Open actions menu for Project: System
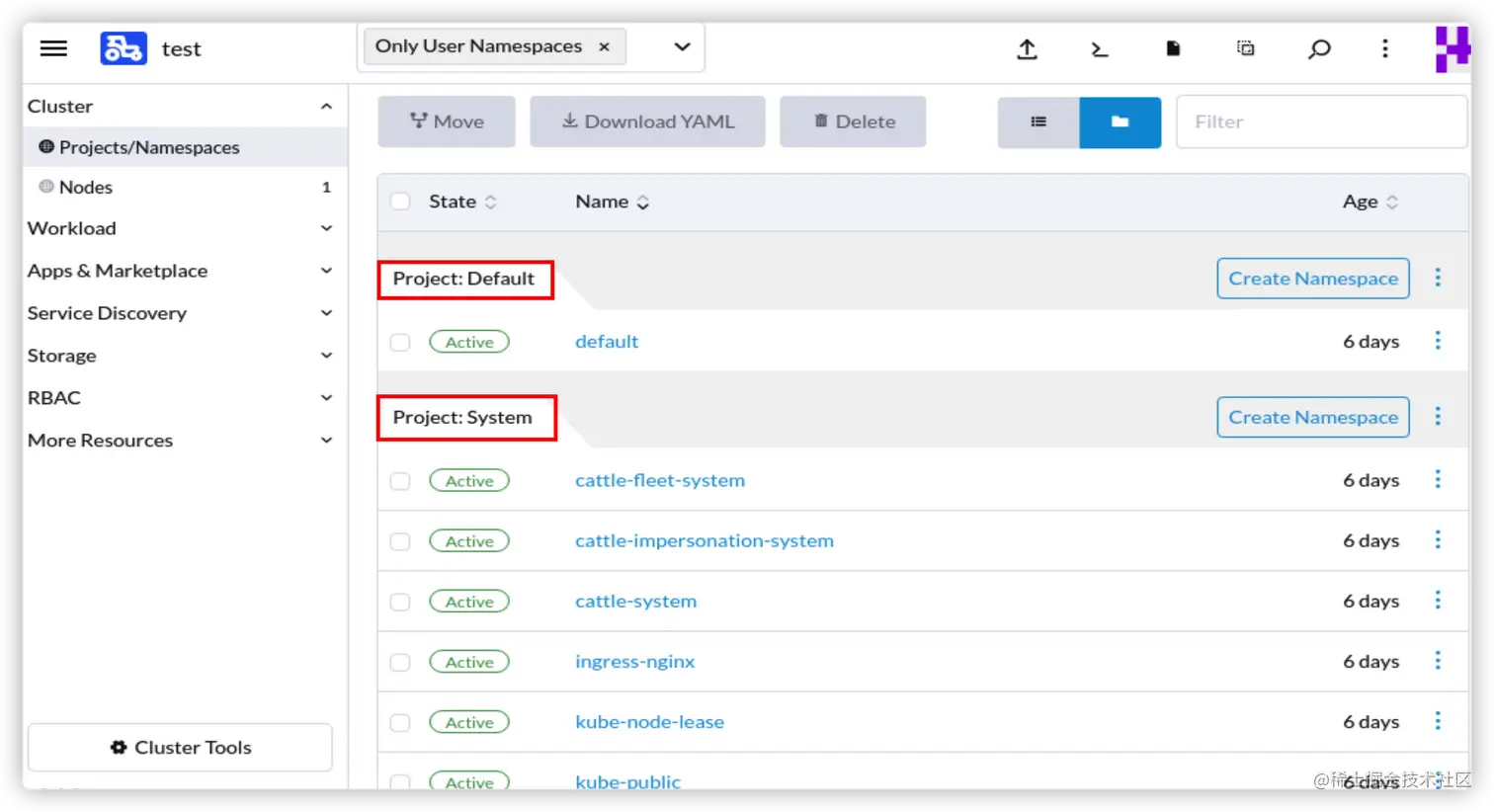Screen dimensions: 1494x812 tap(1438, 417)
